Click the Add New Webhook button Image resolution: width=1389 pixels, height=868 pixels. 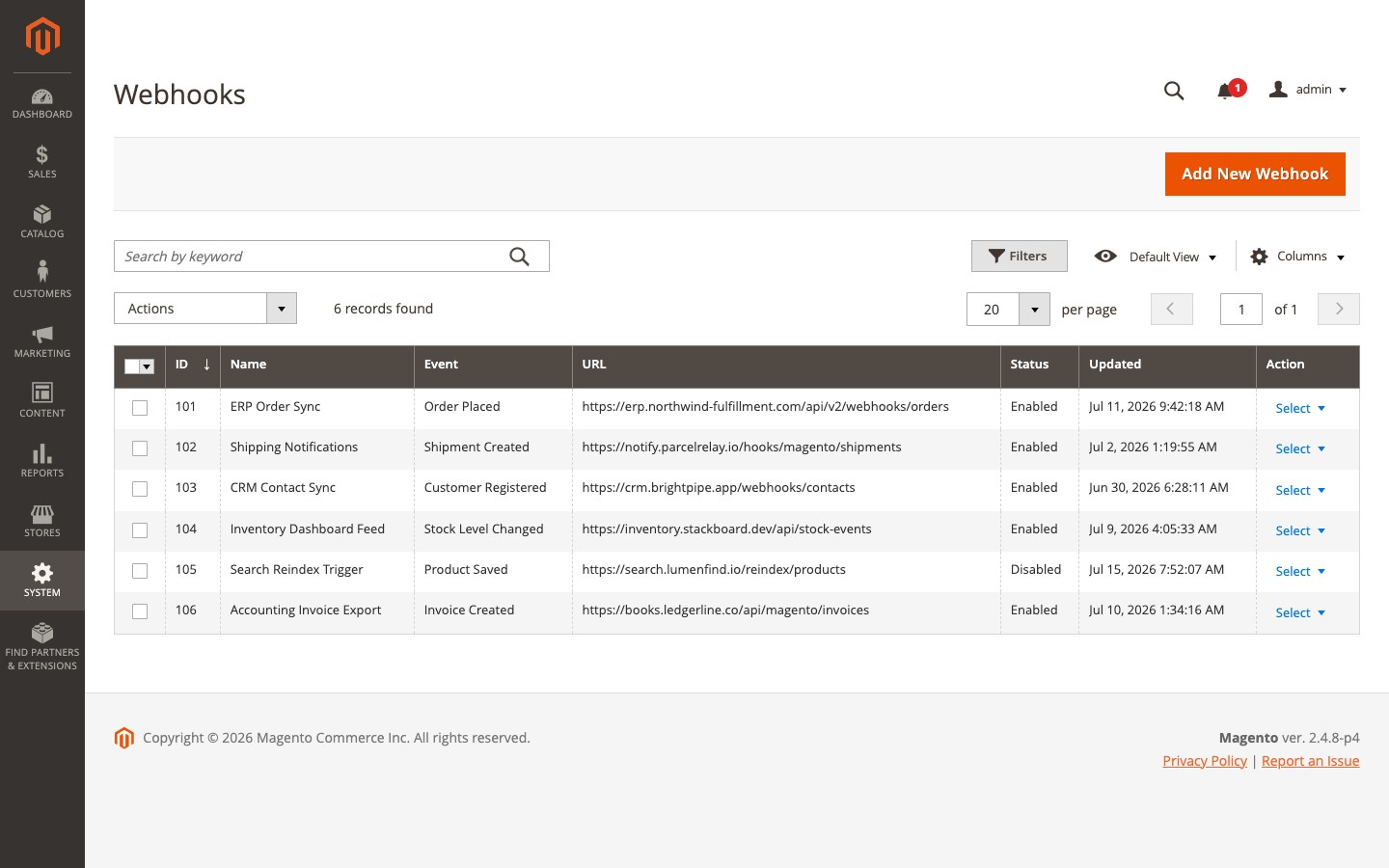pos(1255,174)
